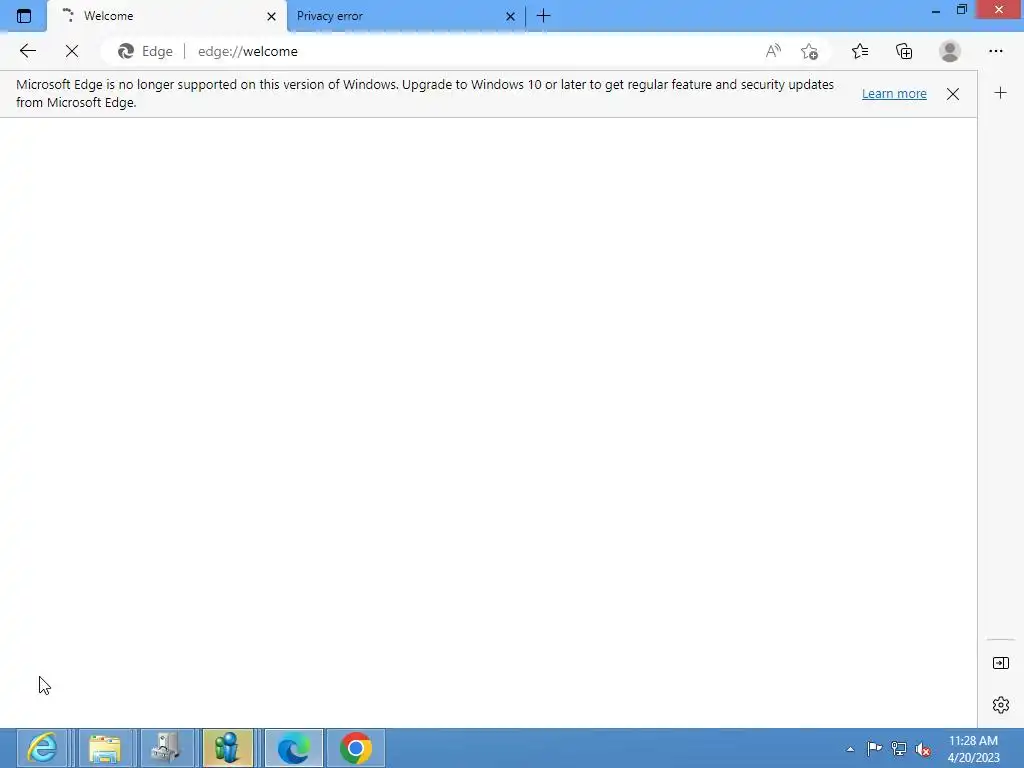Switch to the Welcome tab

coord(167,16)
